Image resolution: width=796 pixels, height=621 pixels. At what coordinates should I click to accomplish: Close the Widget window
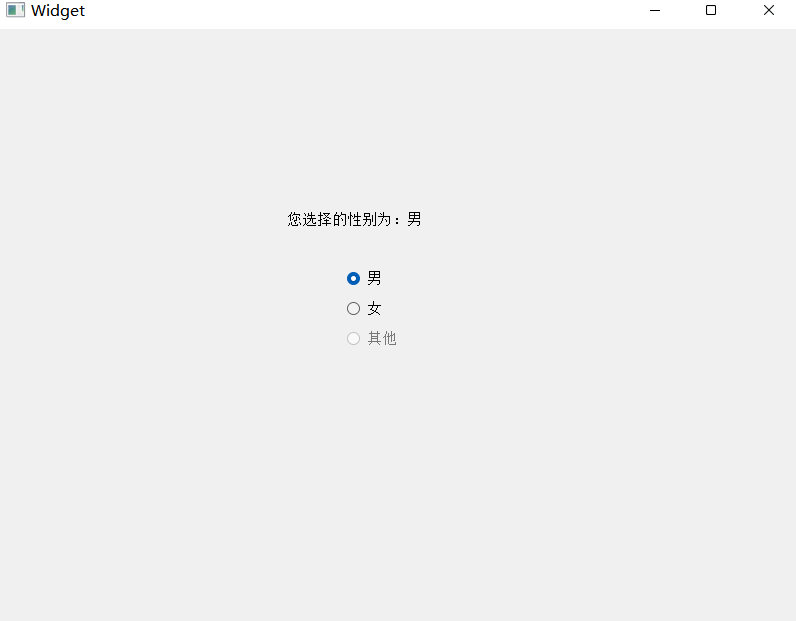pos(769,10)
